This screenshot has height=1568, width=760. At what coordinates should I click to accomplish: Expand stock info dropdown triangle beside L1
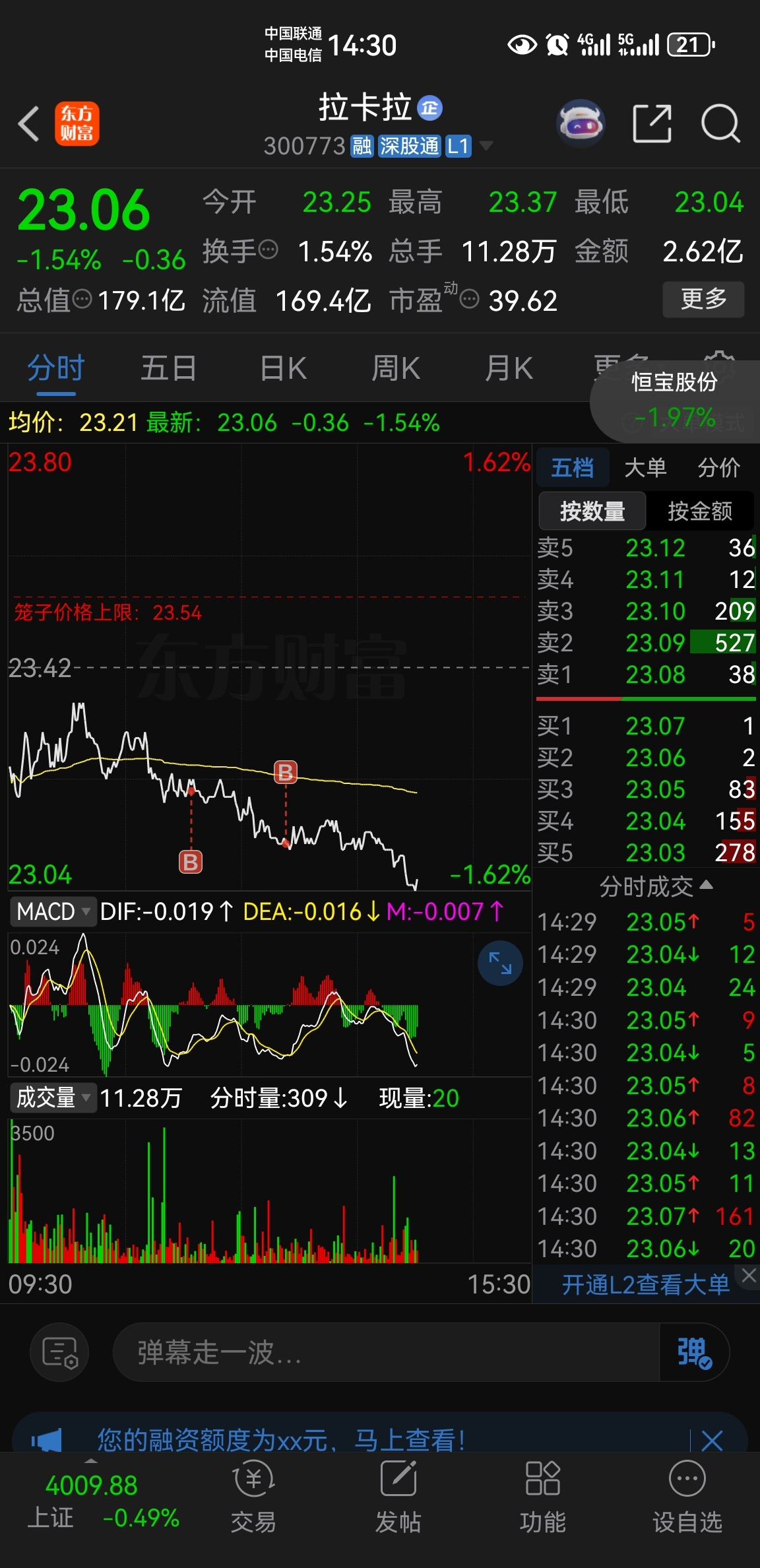pos(486,146)
